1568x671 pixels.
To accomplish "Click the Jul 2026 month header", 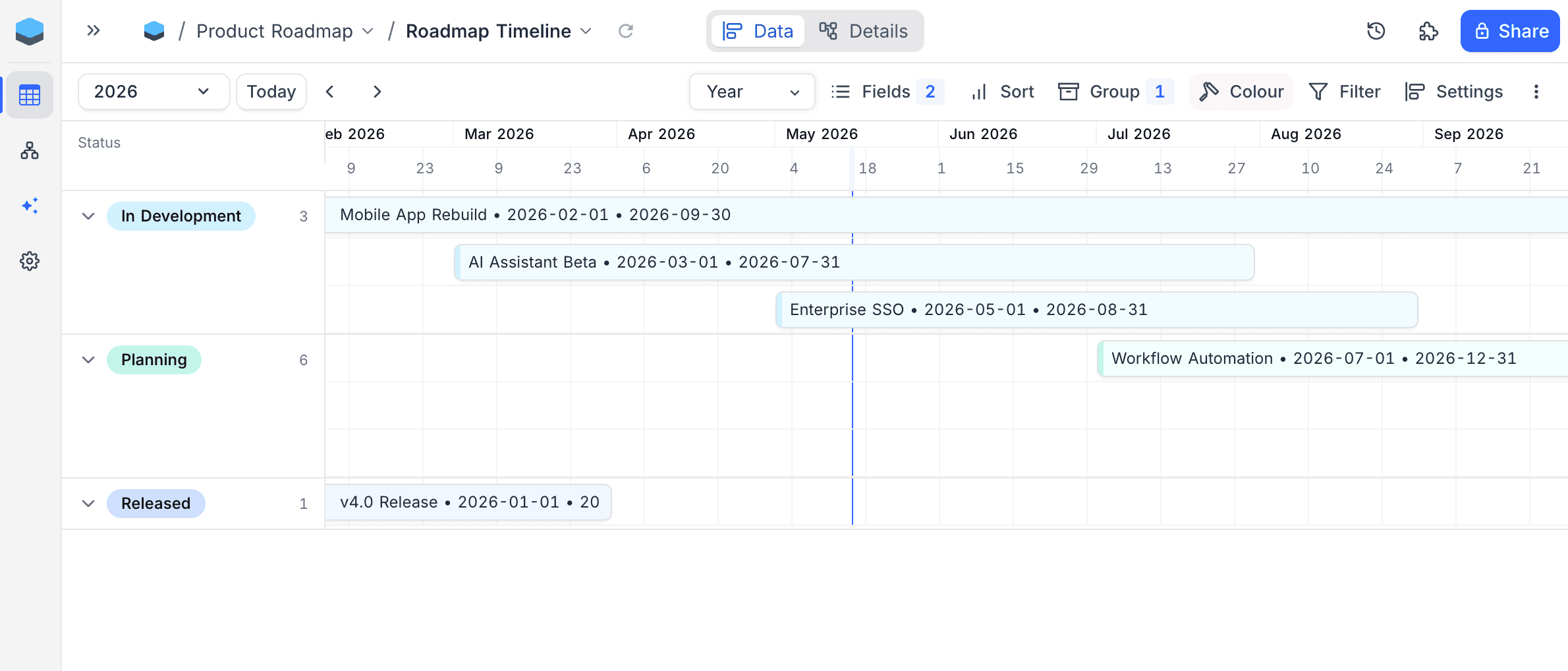I will (1139, 134).
